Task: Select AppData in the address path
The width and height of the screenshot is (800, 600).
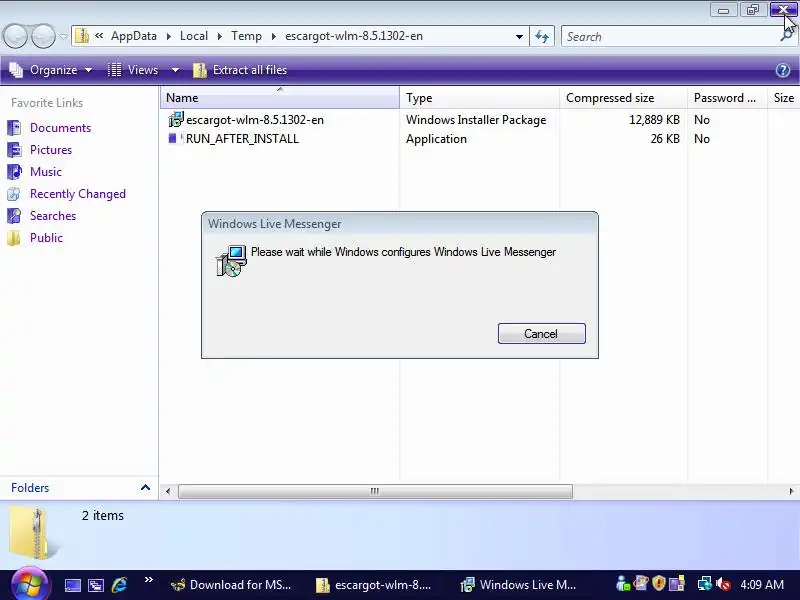Action: tap(134, 36)
